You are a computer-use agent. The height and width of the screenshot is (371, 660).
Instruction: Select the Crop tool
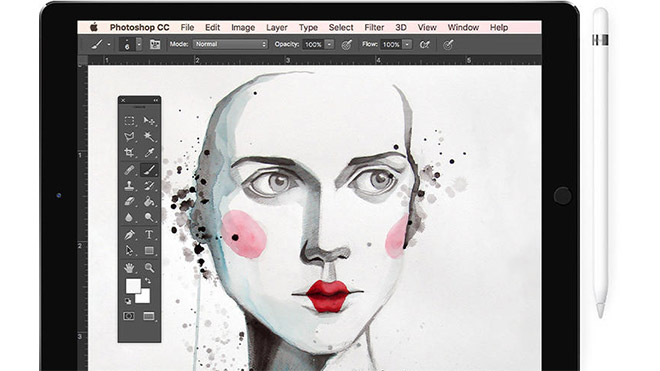click(129, 152)
